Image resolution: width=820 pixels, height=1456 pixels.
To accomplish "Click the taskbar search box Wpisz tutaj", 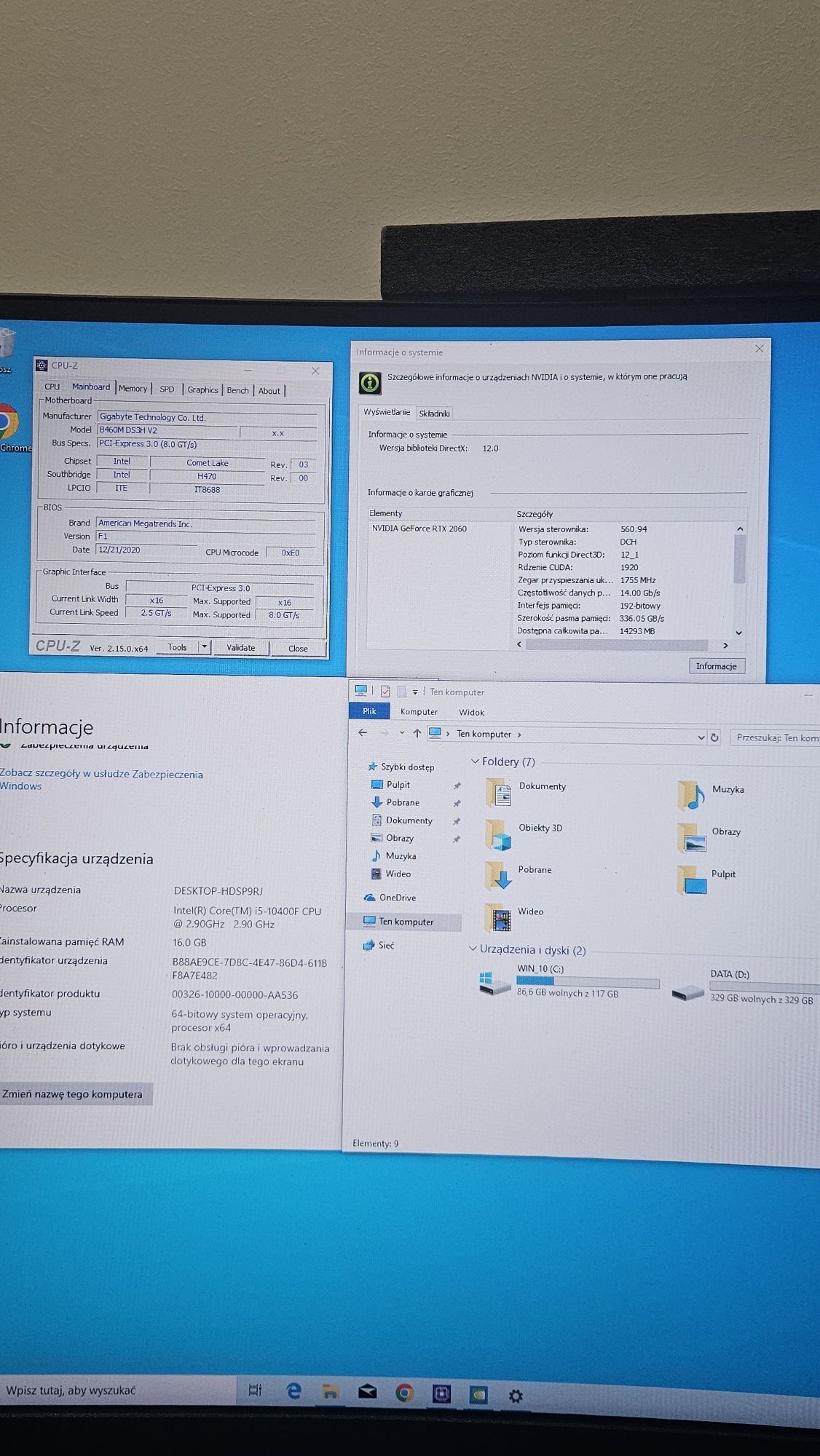I will coord(117,1390).
